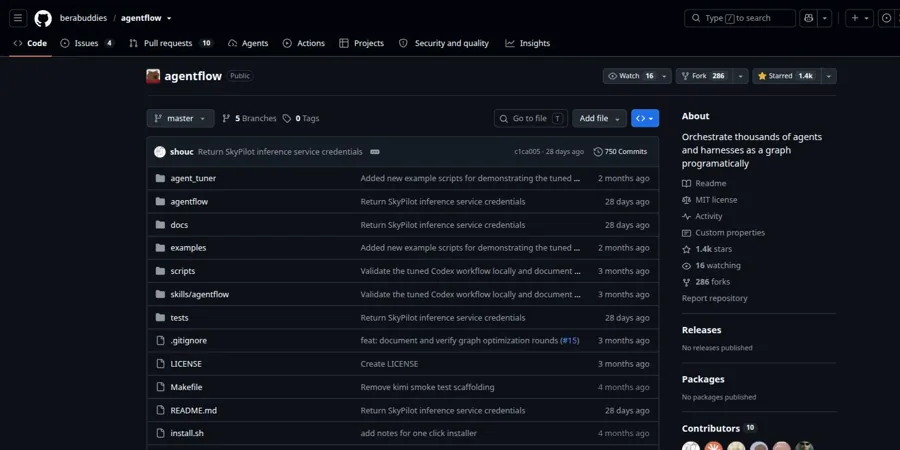View the 1.4k stars link
This screenshot has height=450, width=900.
tap(707, 249)
